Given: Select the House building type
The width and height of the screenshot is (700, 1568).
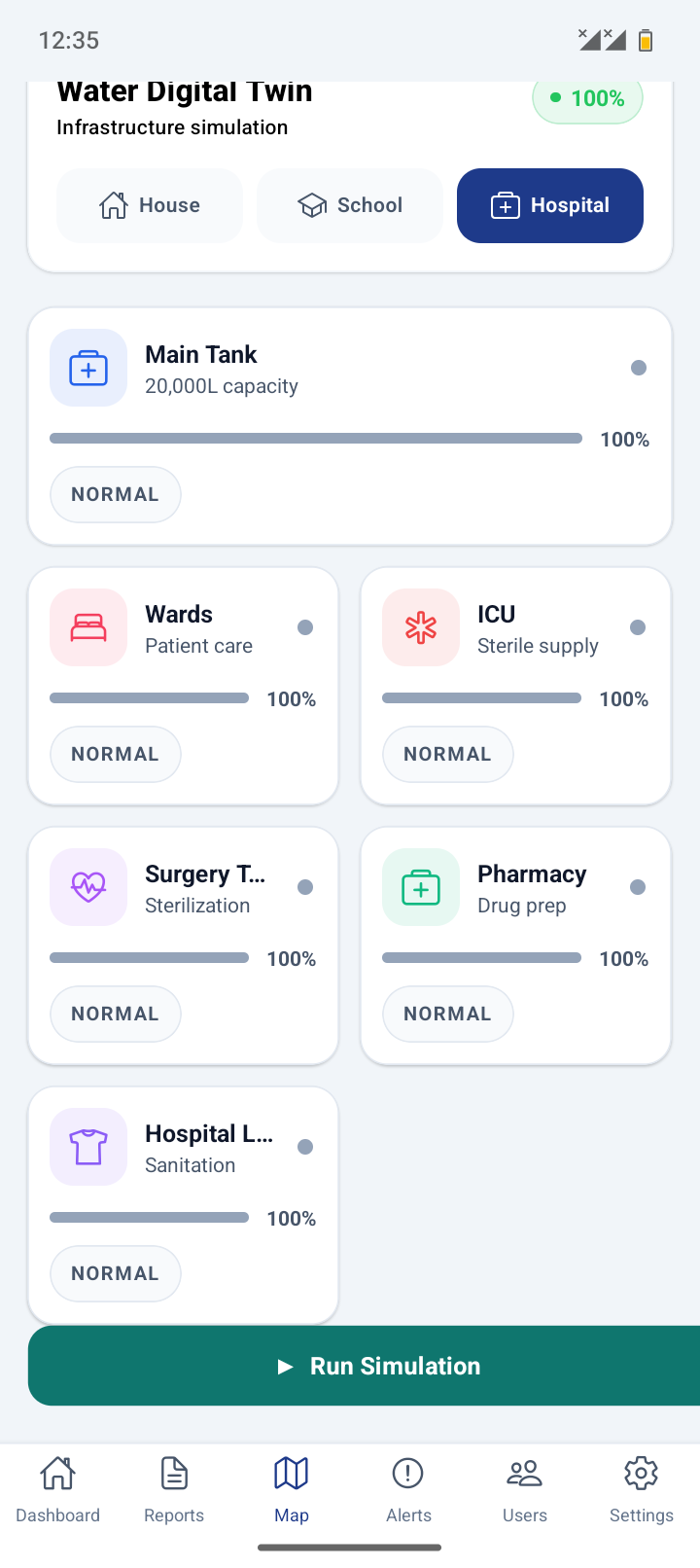Looking at the screenshot, I should click(x=150, y=205).
